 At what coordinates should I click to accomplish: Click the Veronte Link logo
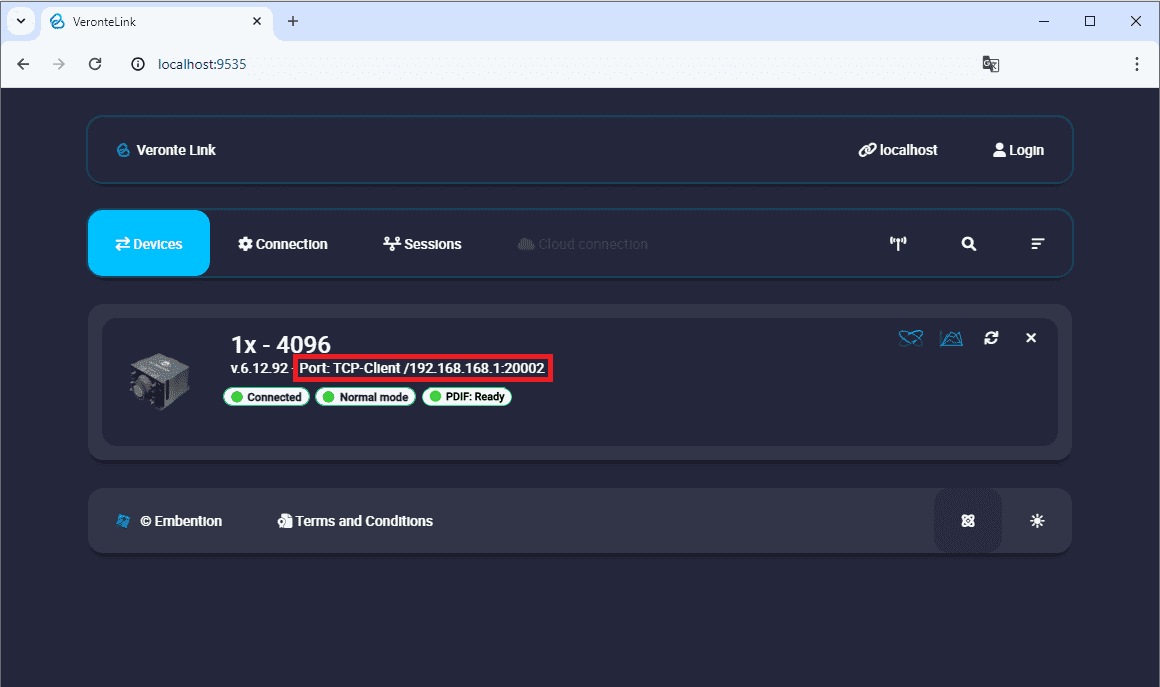tap(166, 150)
